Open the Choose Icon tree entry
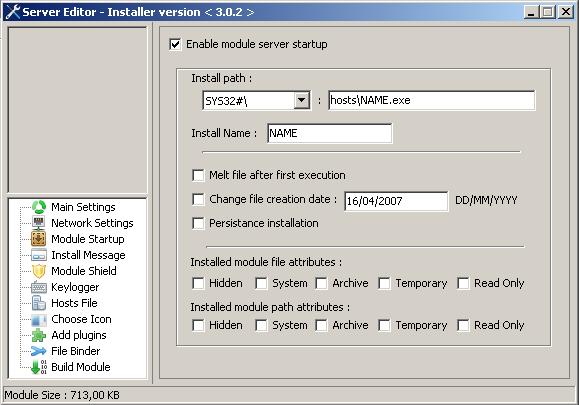Viewport: 579px width, 405px height. [81, 319]
